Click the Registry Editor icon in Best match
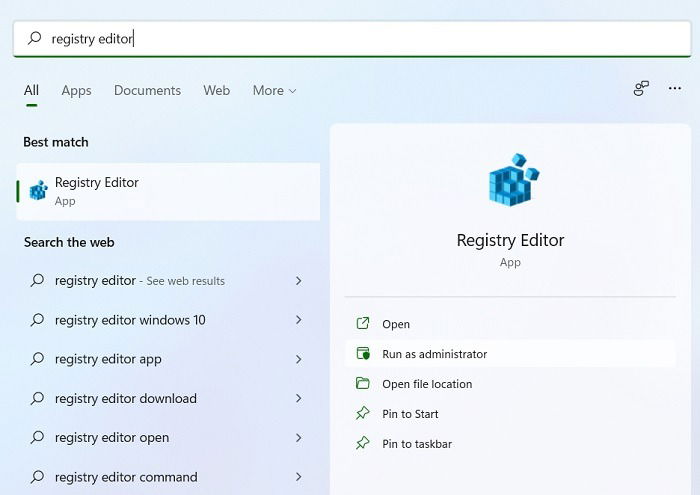 [38, 191]
